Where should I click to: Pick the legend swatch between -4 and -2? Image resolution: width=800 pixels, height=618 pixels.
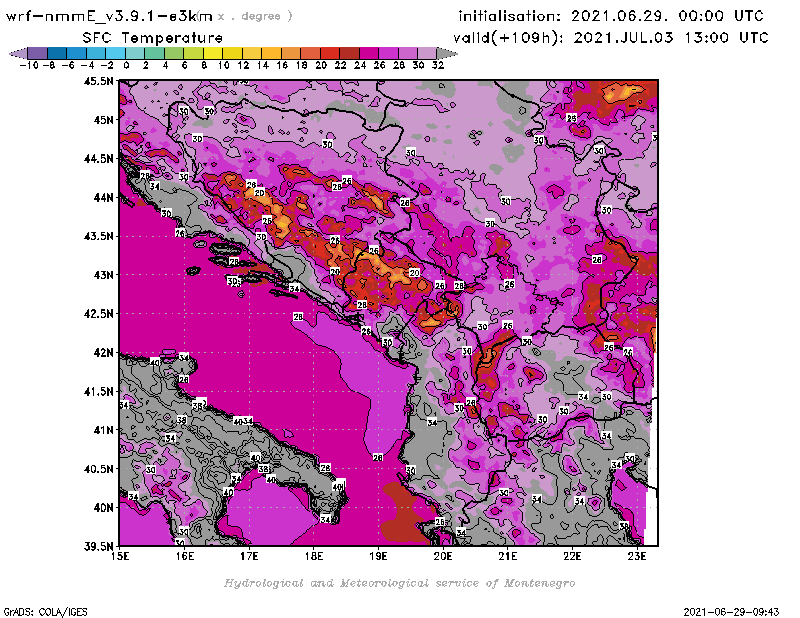coord(96,53)
